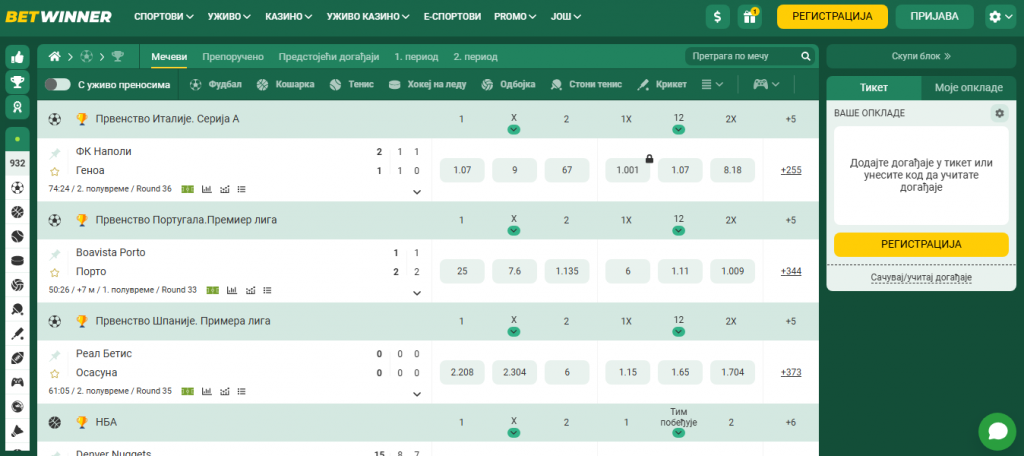Open the trophy tournaments sidebar icon
1024x456 pixels.
click(18, 82)
